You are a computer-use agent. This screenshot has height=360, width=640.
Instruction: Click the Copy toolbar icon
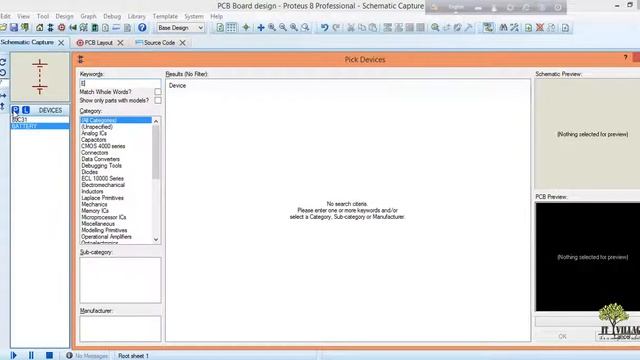(x=362, y=27)
